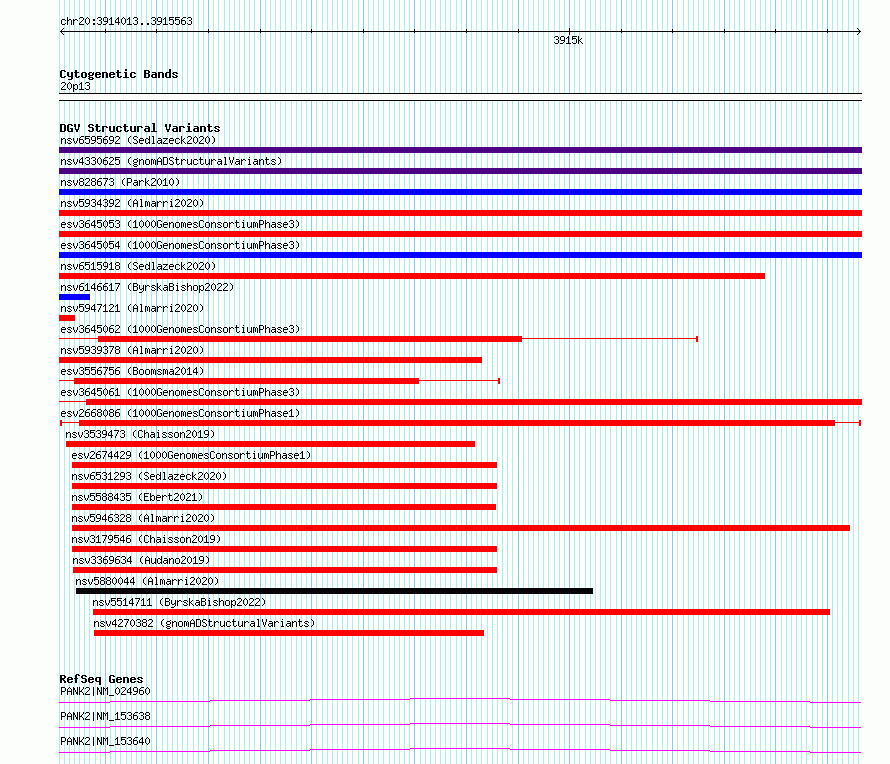Open the nsv828673 (Park2010) variant label
Image resolution: width=890 pixels, height=764 pixels.
click(120, 182)
